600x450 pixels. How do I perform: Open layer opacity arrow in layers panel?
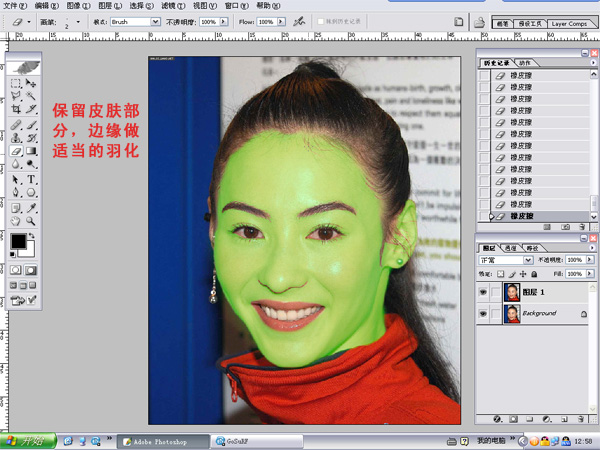click(590, 260)
